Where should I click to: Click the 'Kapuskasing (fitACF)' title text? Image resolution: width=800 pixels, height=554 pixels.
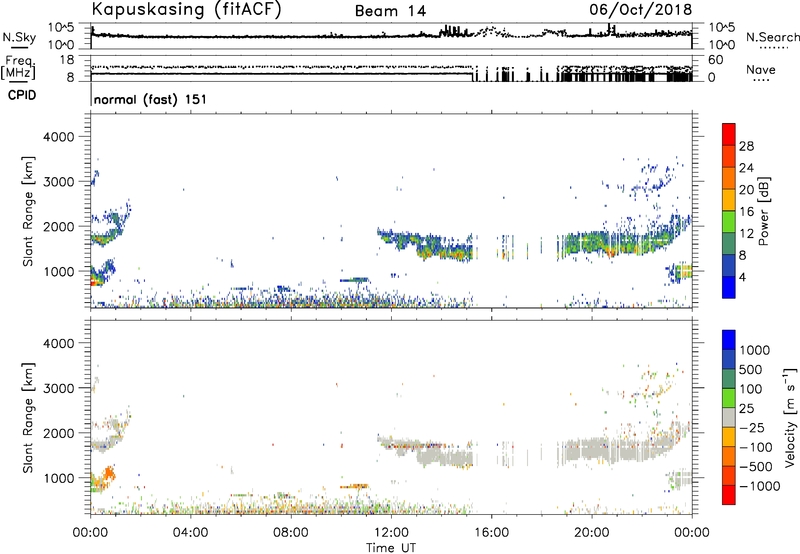[186, 10]
